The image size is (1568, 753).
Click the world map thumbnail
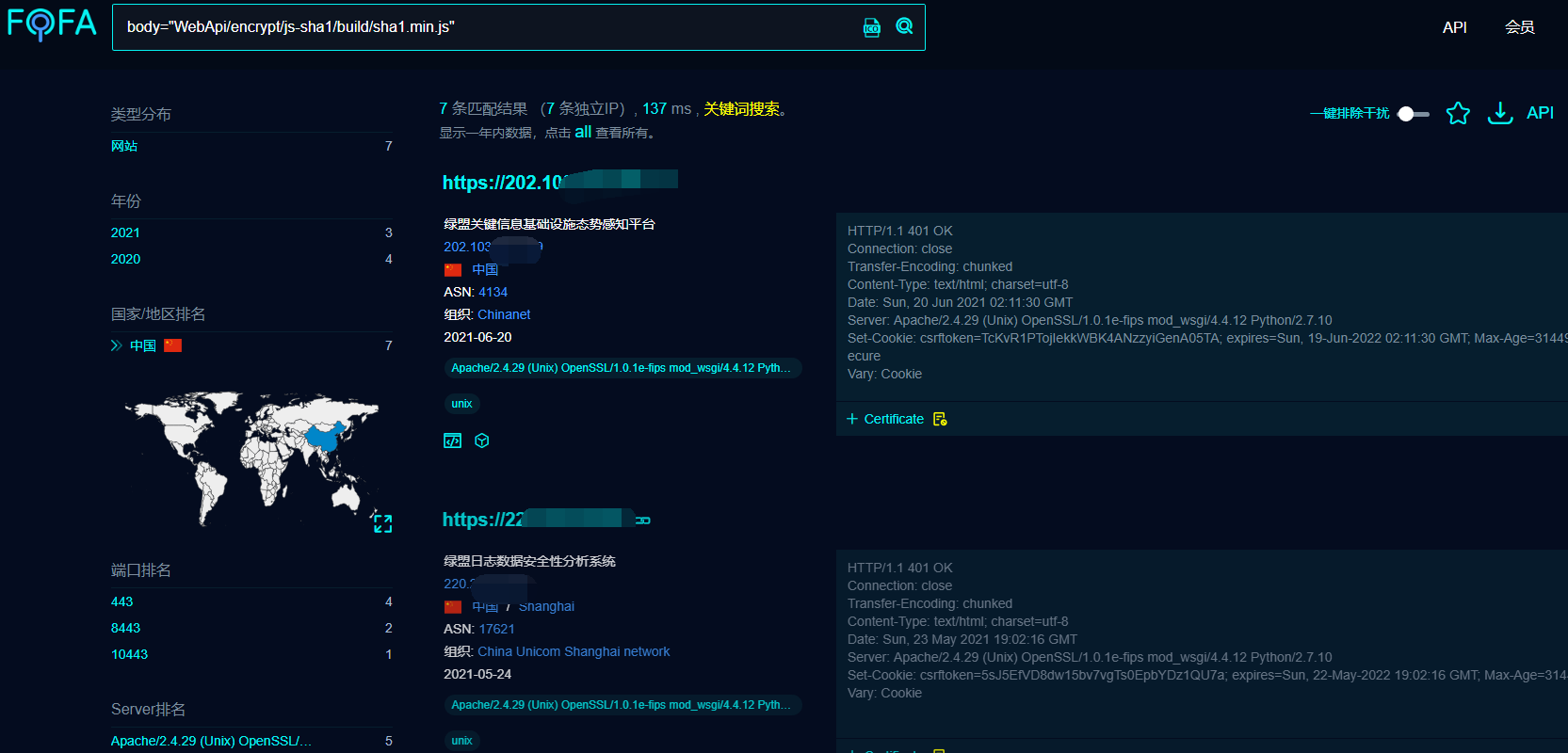coord(252,458)
